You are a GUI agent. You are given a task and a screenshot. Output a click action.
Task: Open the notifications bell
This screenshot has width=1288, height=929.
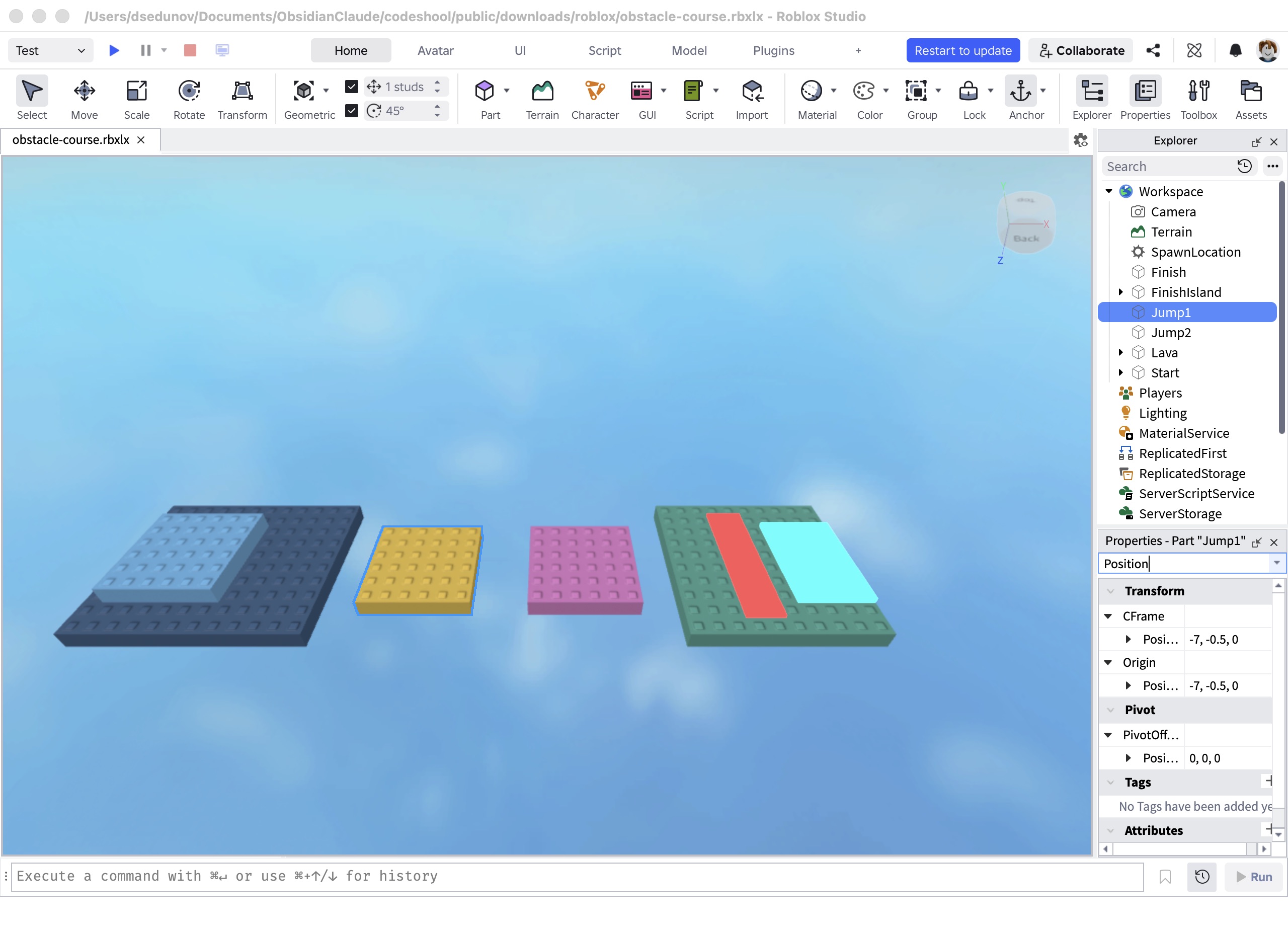(1235, 50)
